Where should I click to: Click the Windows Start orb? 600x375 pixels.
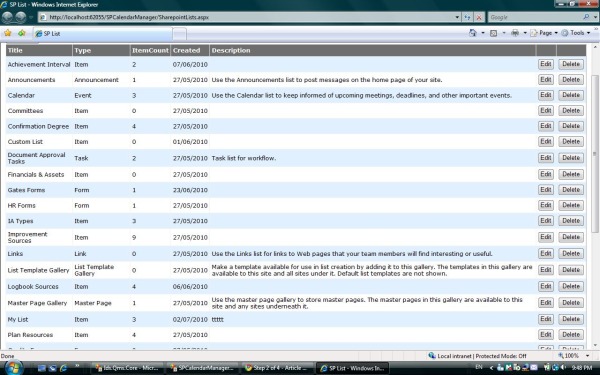14,368
